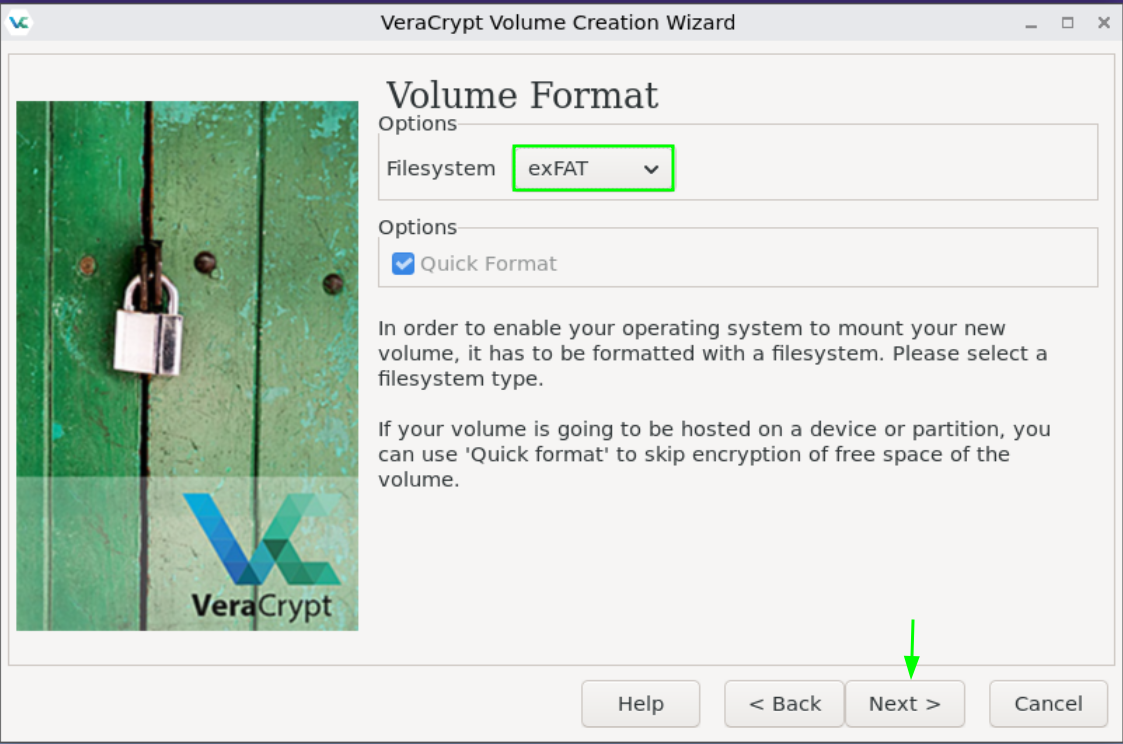Click the Next > button
1123x744 pixels.
[x=905, y=704]
